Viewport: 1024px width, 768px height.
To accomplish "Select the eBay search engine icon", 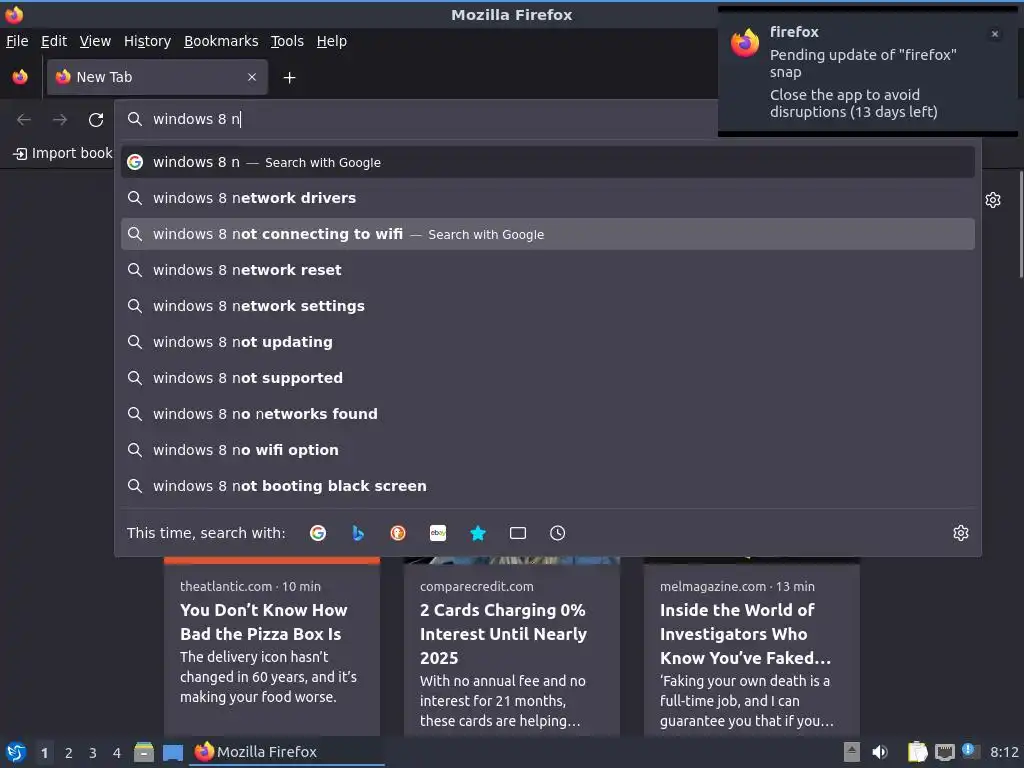I will tap(438, 533).
